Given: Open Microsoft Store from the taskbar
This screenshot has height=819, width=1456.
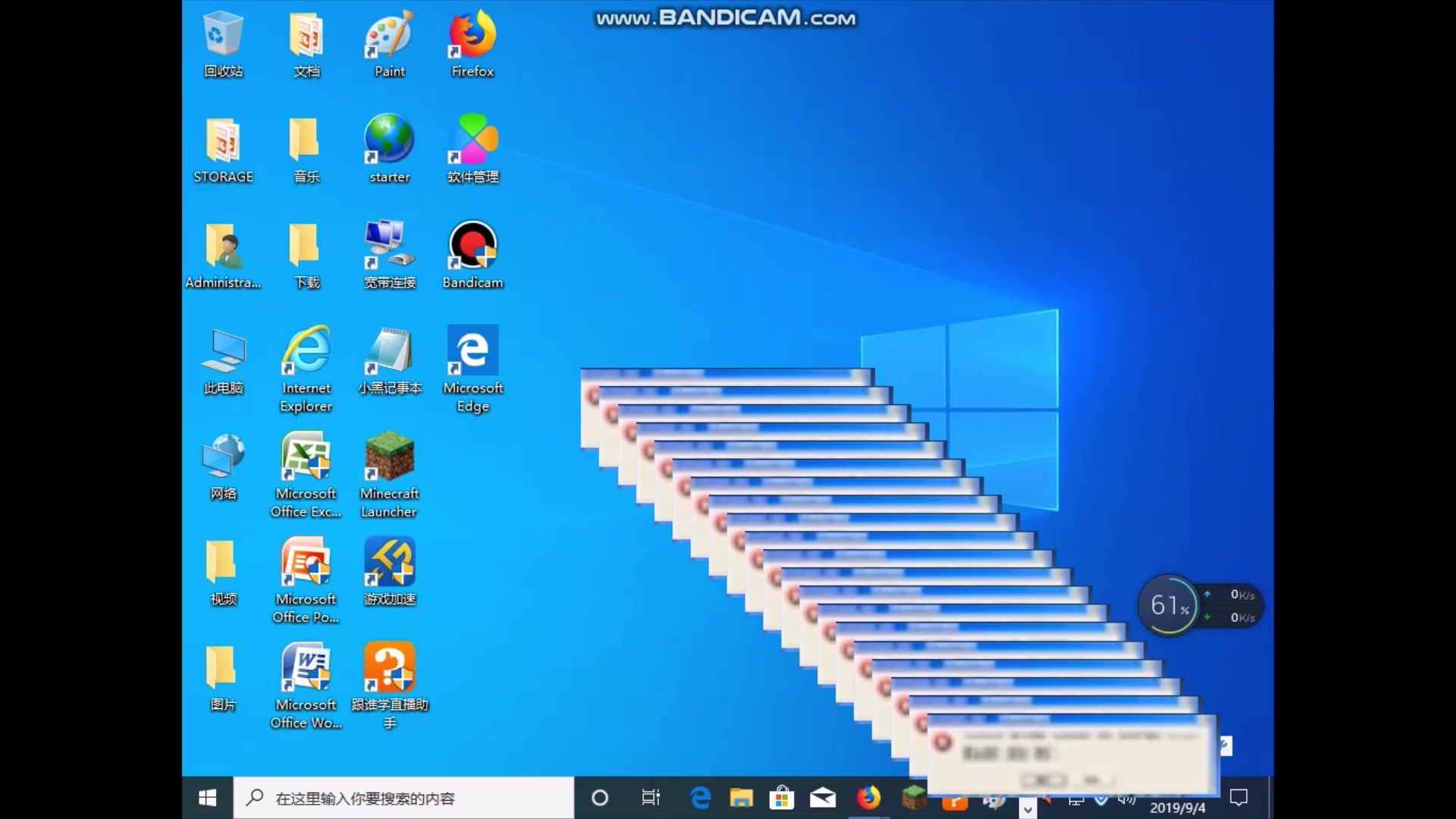Looking at the screenshot, I should click(x=782, y=798).
